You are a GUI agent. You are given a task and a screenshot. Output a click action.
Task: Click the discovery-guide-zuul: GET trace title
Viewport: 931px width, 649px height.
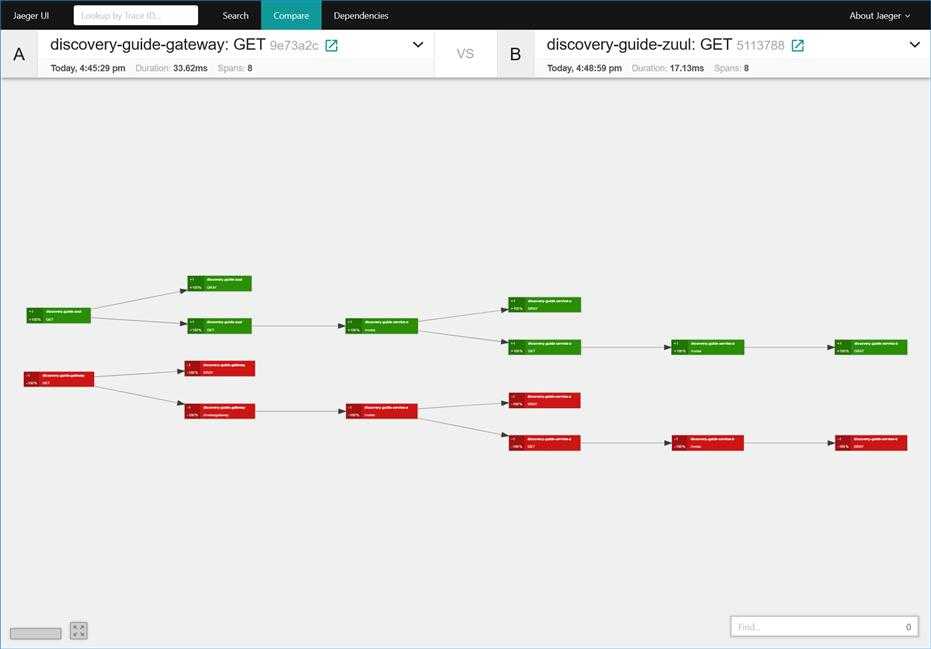pyautogui.click(x=639, y=45)
